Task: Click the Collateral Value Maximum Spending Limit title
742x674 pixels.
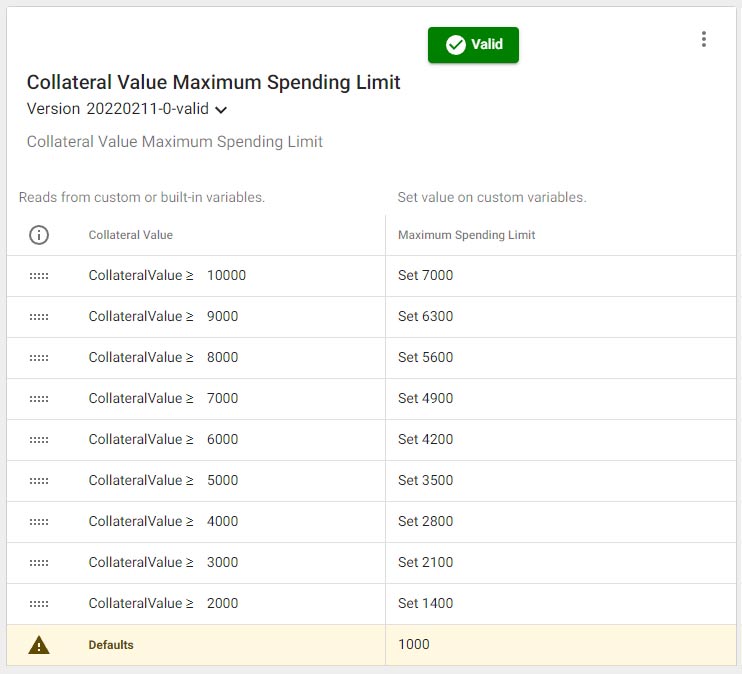Action: tap(213, 83)
